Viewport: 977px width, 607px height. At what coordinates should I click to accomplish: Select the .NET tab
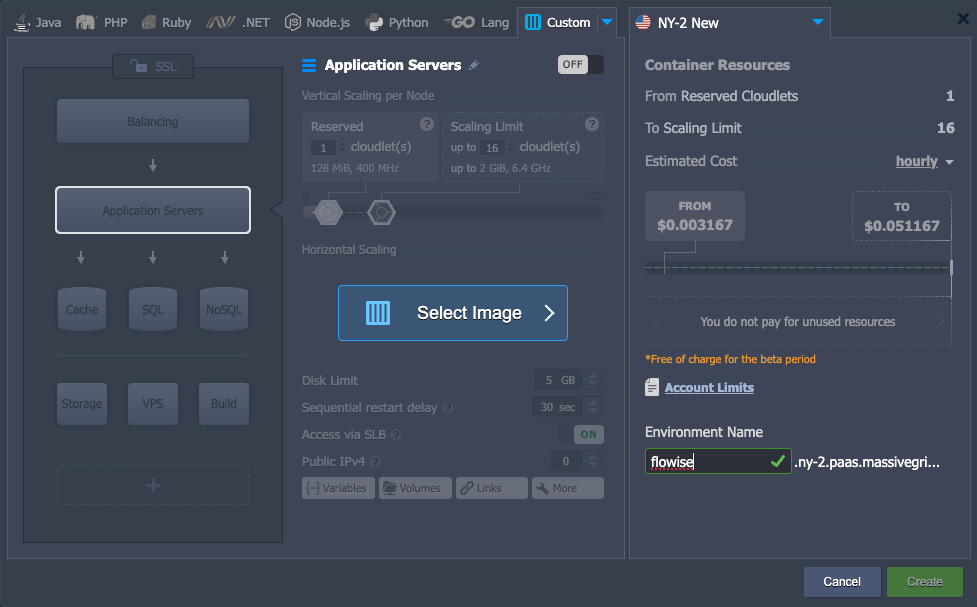click(x=239, y=22)
